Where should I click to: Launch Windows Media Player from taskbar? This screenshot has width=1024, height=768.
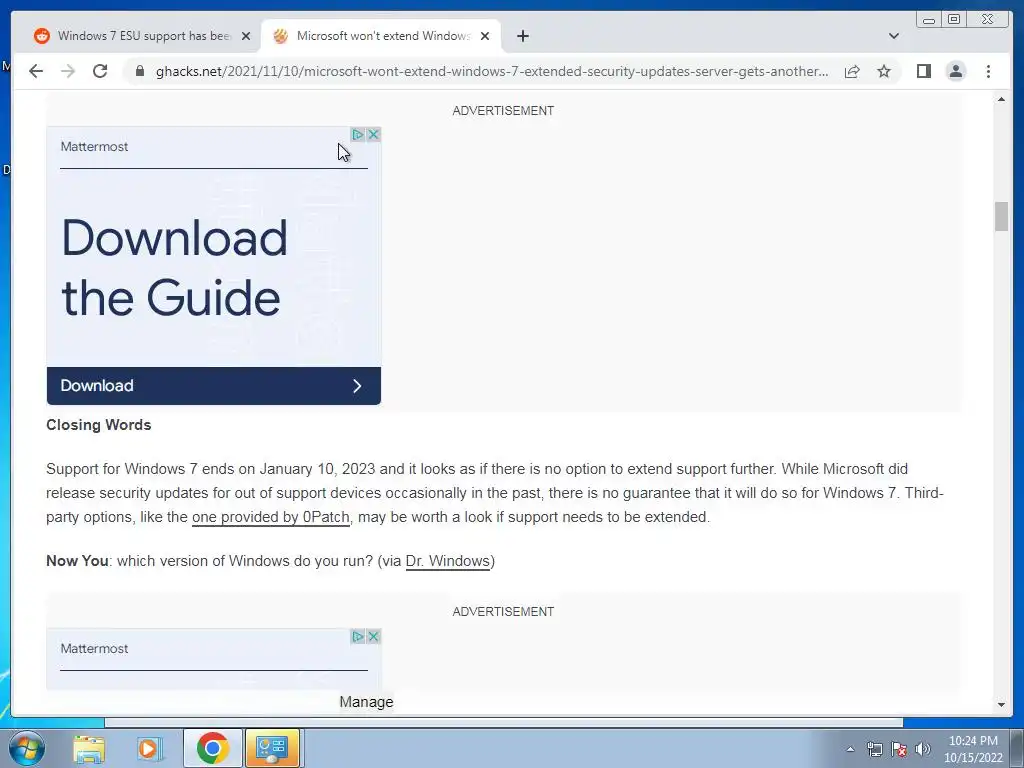pos(149,748)
